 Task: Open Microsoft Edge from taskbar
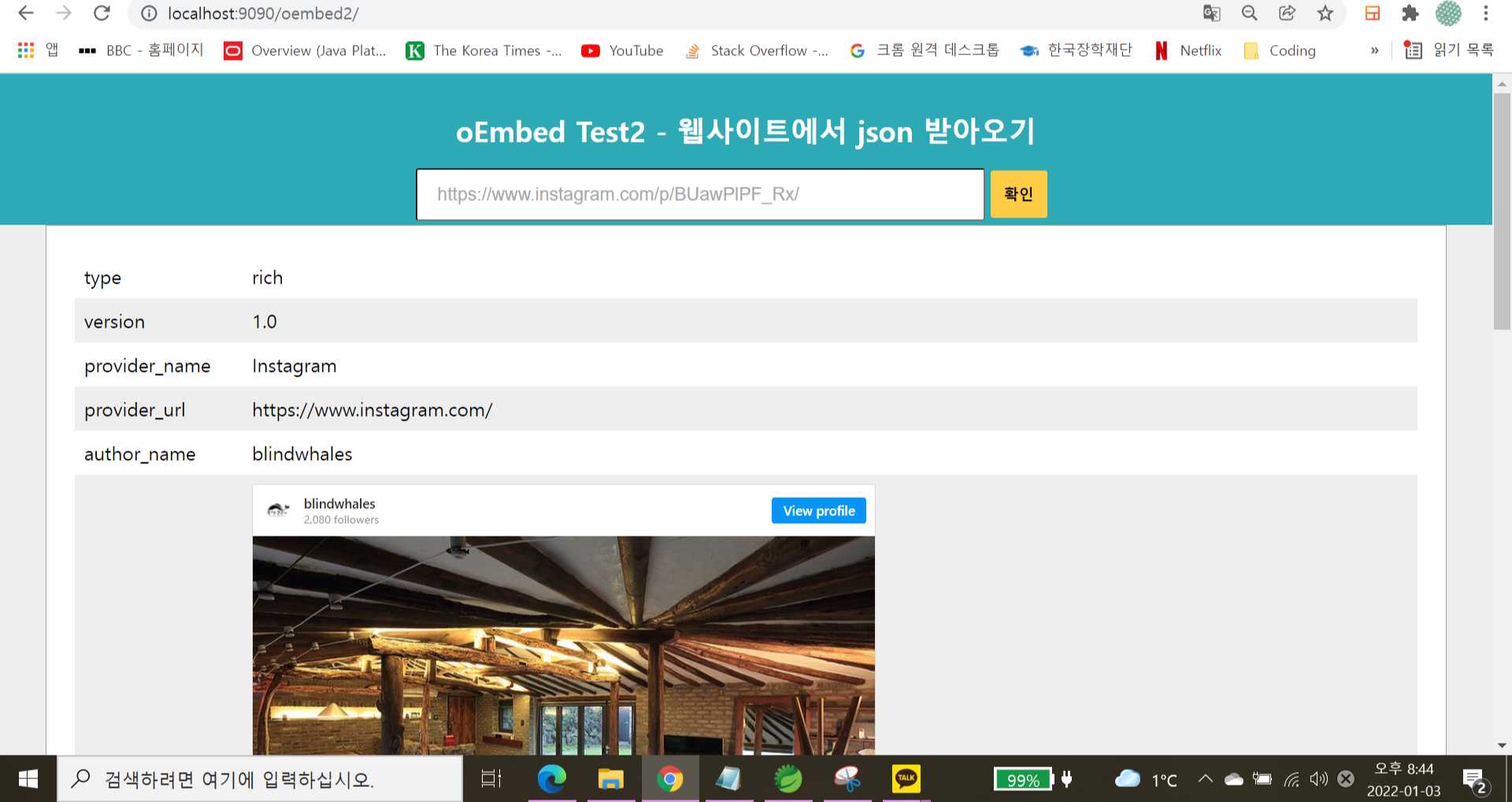[x=551, y=779]
